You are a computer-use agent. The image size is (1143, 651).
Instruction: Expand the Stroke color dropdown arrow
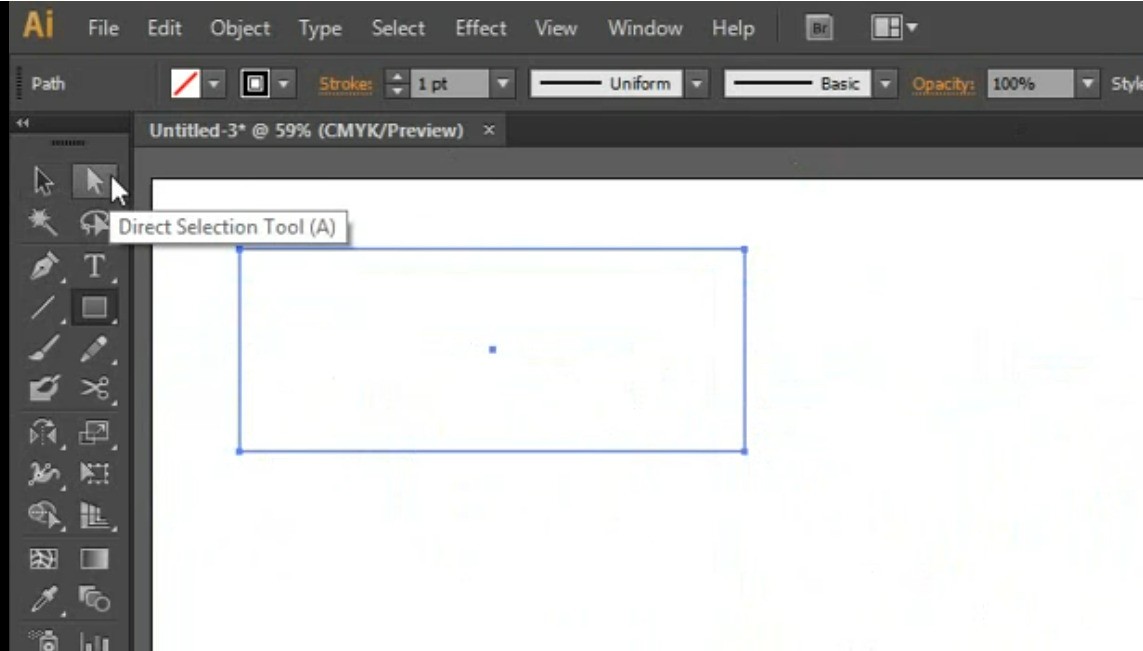[x=284, y=83]
